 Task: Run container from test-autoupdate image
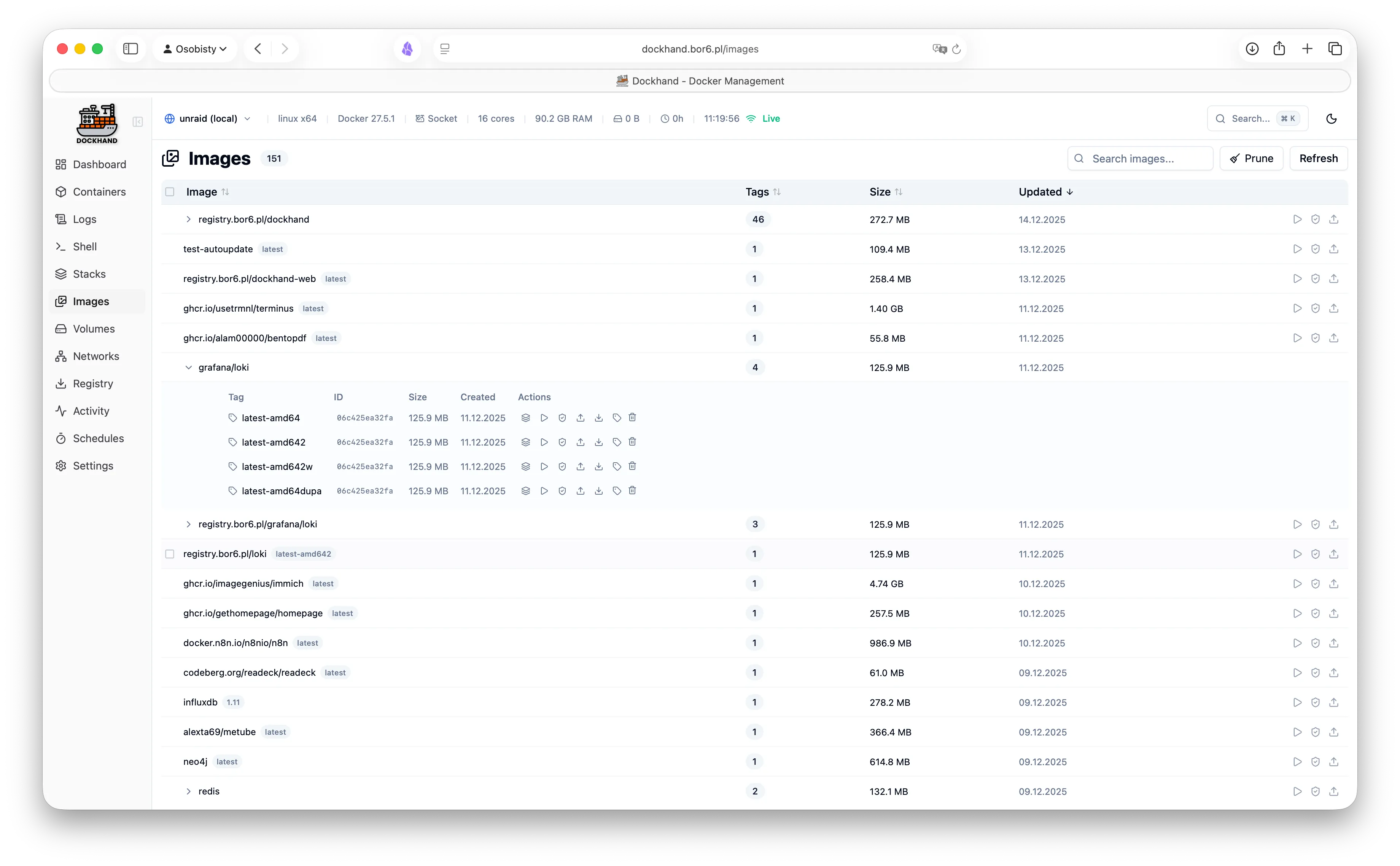tap(1297, 249)
